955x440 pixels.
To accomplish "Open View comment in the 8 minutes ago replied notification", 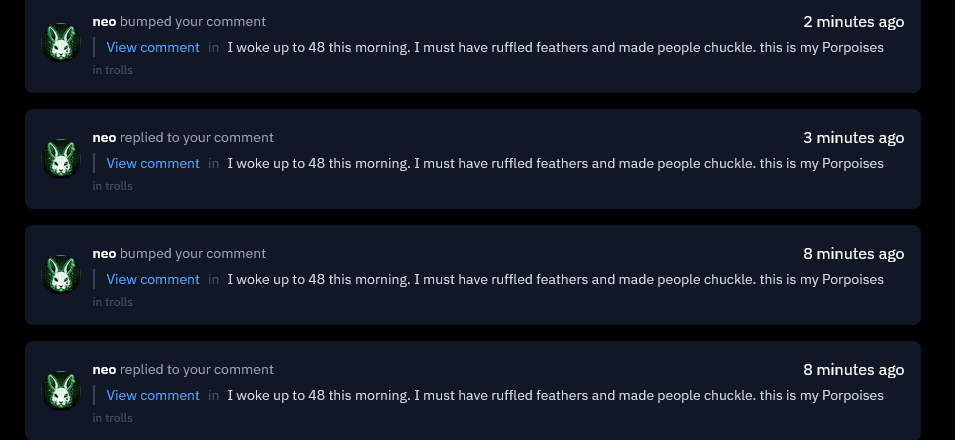I will tap(153, 395).
